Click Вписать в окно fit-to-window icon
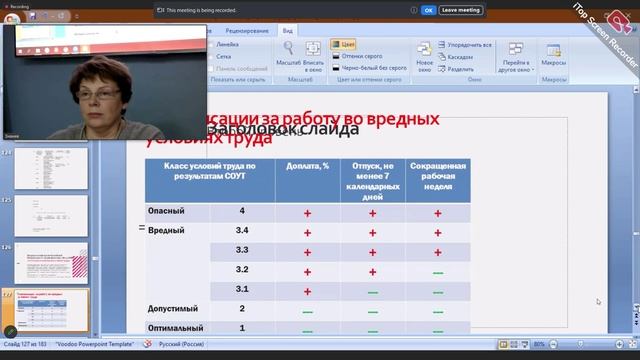640x360 pixels. (x=313, y=56)
